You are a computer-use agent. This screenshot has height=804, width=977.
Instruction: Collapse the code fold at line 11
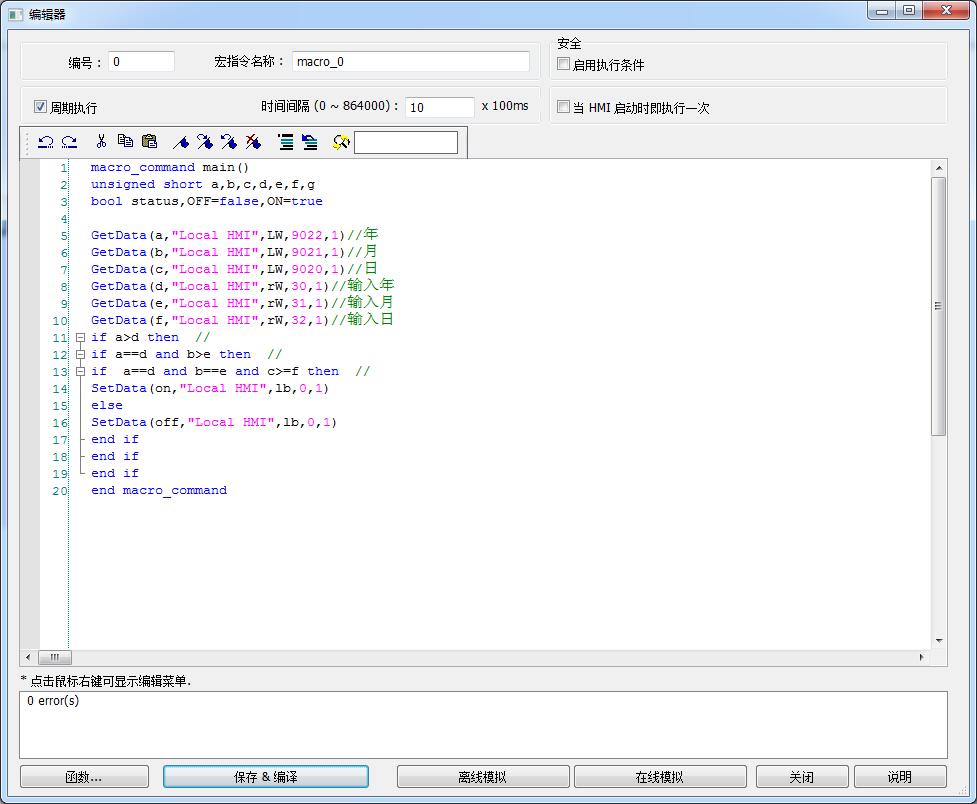tap(80, 338)
